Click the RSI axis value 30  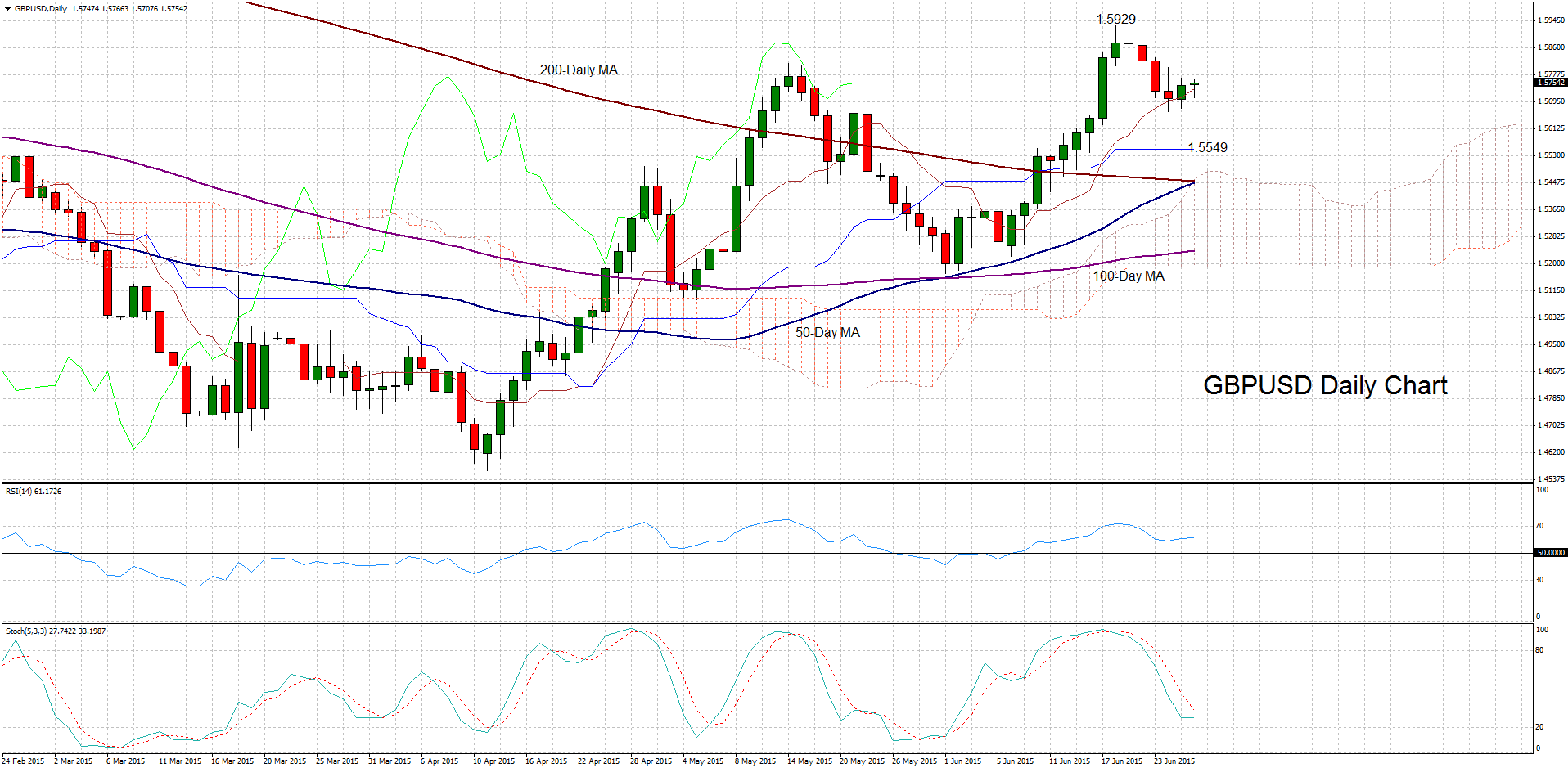coord(1539,580)
